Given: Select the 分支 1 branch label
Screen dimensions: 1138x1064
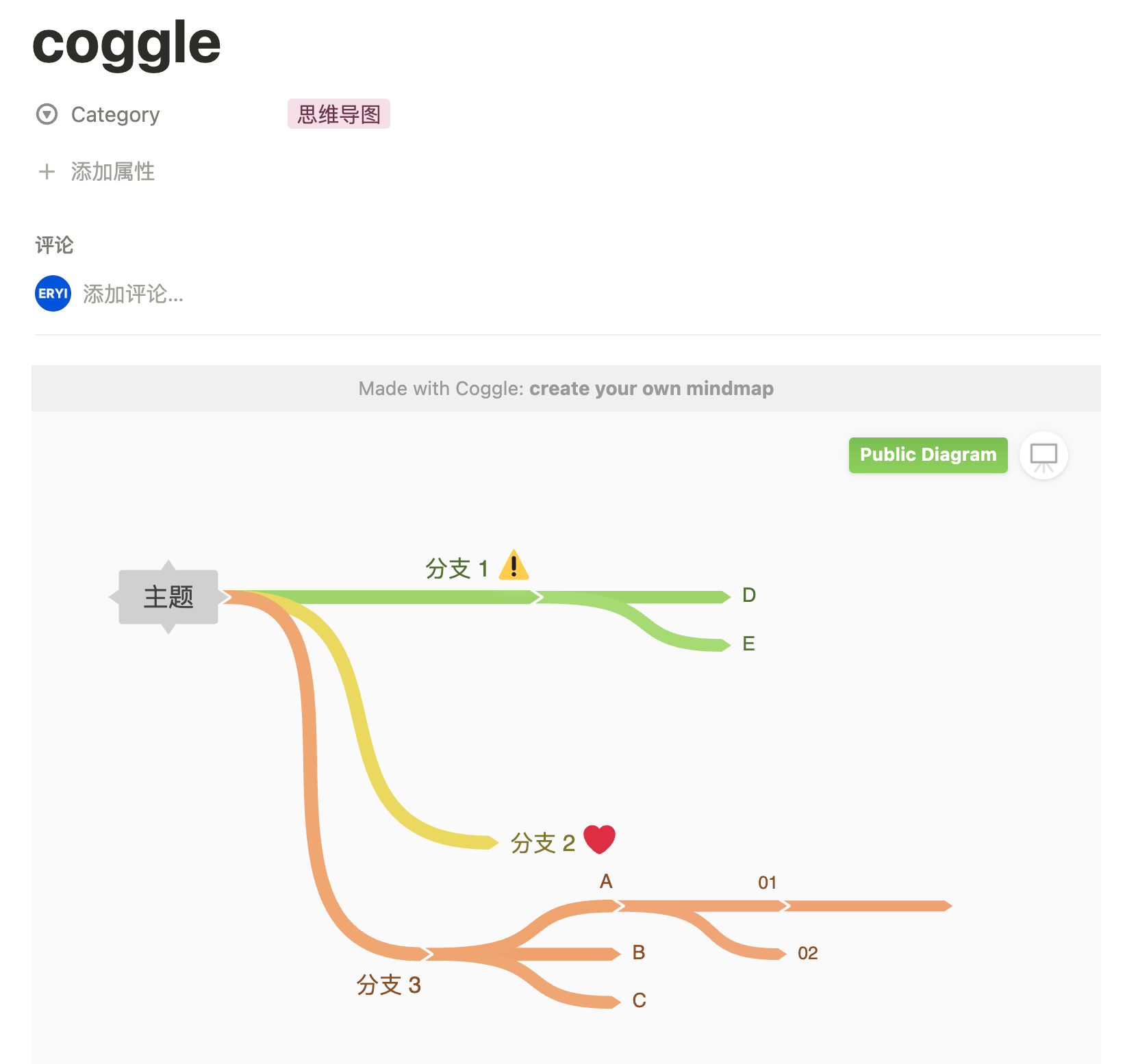Looking at the screenshot, I should click(x=457, y=568).
